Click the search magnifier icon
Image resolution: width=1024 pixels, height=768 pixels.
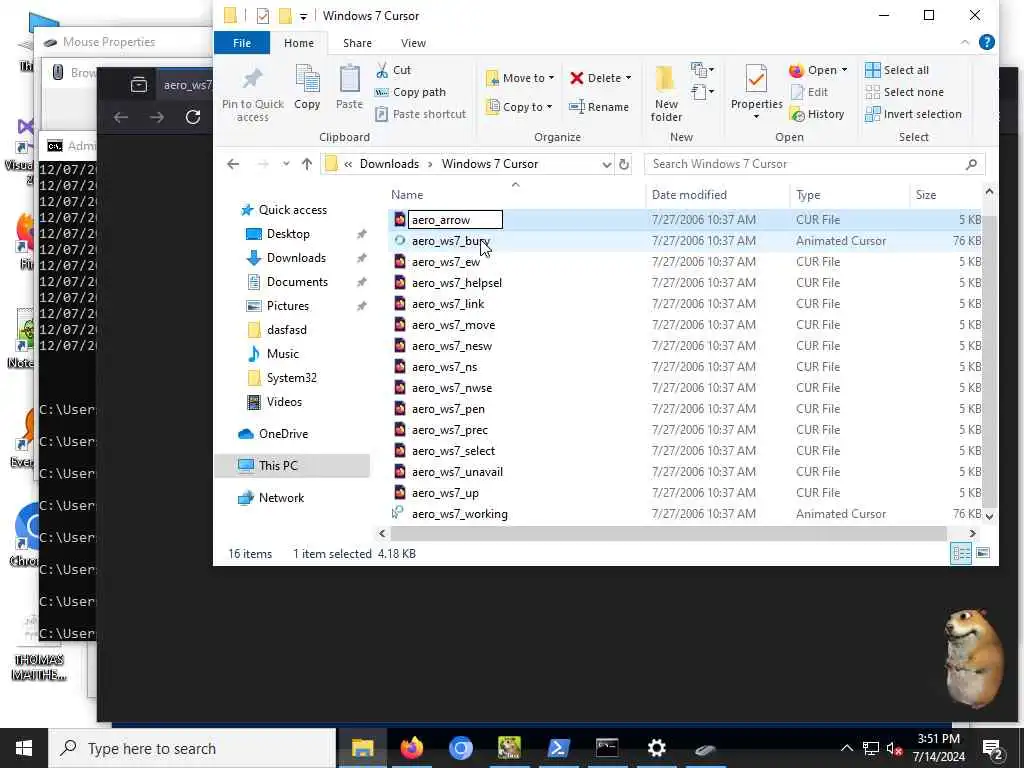(x=971, y=164)
